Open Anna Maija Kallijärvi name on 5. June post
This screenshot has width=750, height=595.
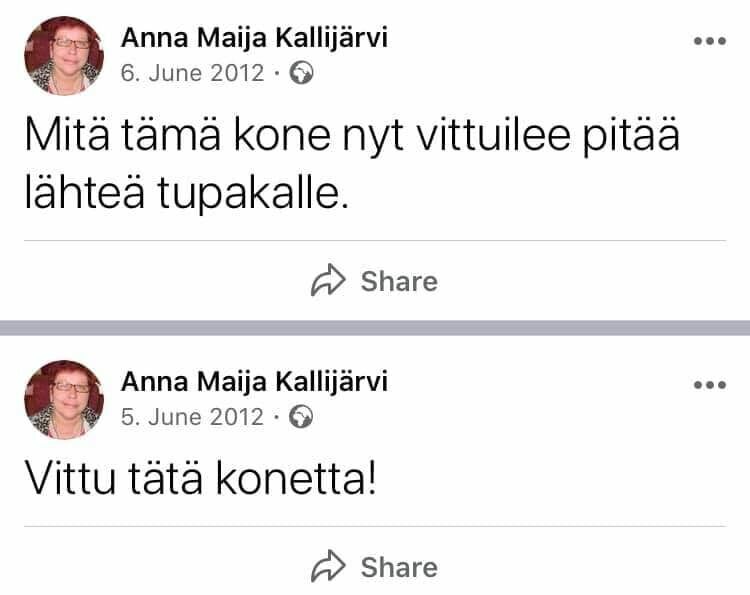coord(254,382)
